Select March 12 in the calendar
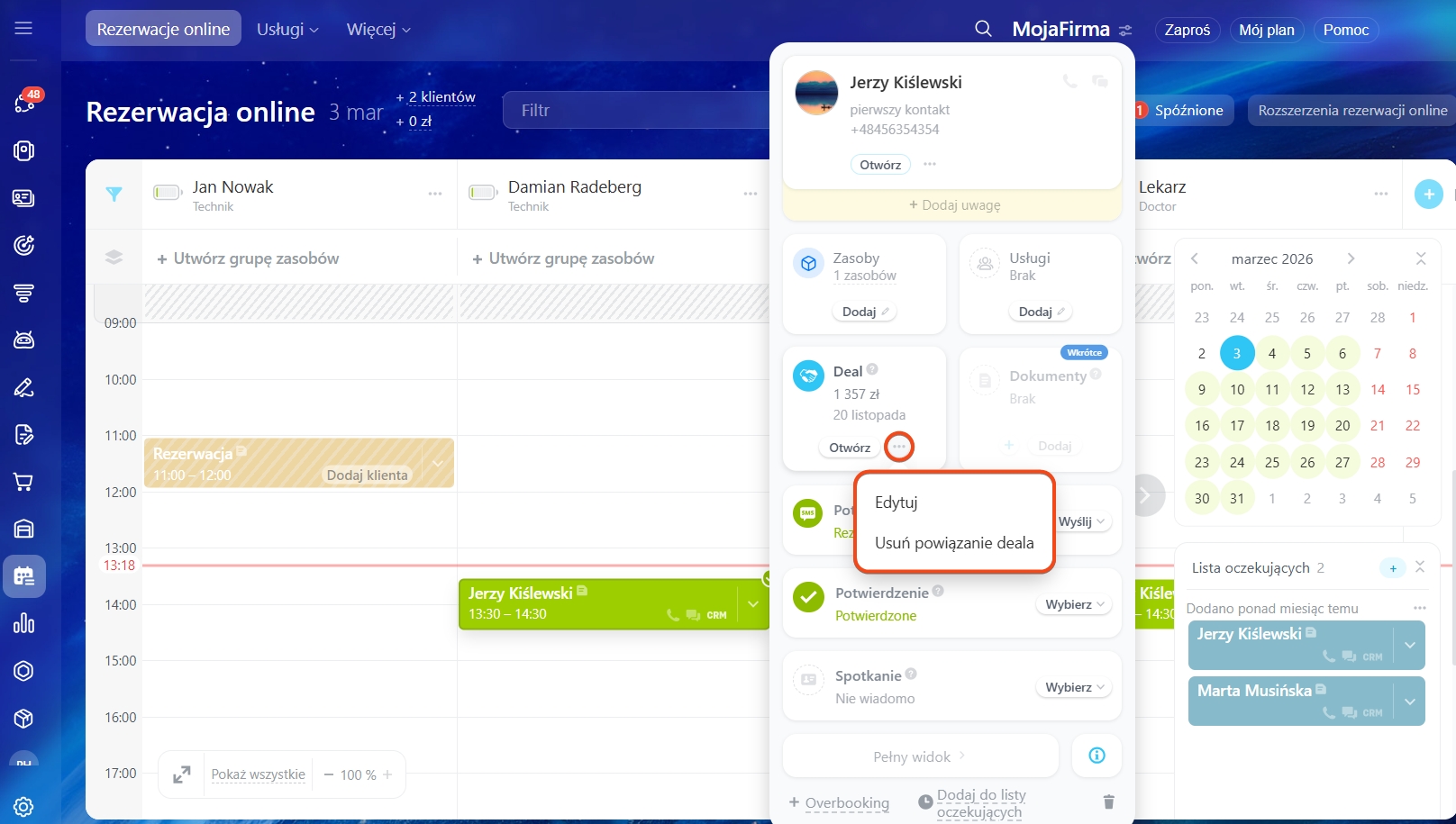1456x824 pixels. (x=1306, y=389)
